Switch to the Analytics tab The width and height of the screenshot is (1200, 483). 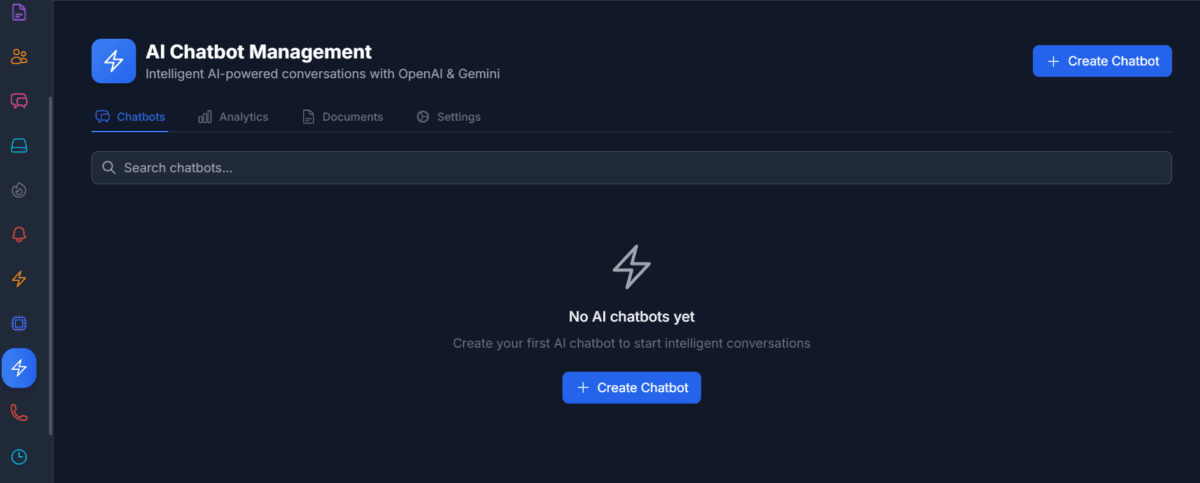point(234,117)
